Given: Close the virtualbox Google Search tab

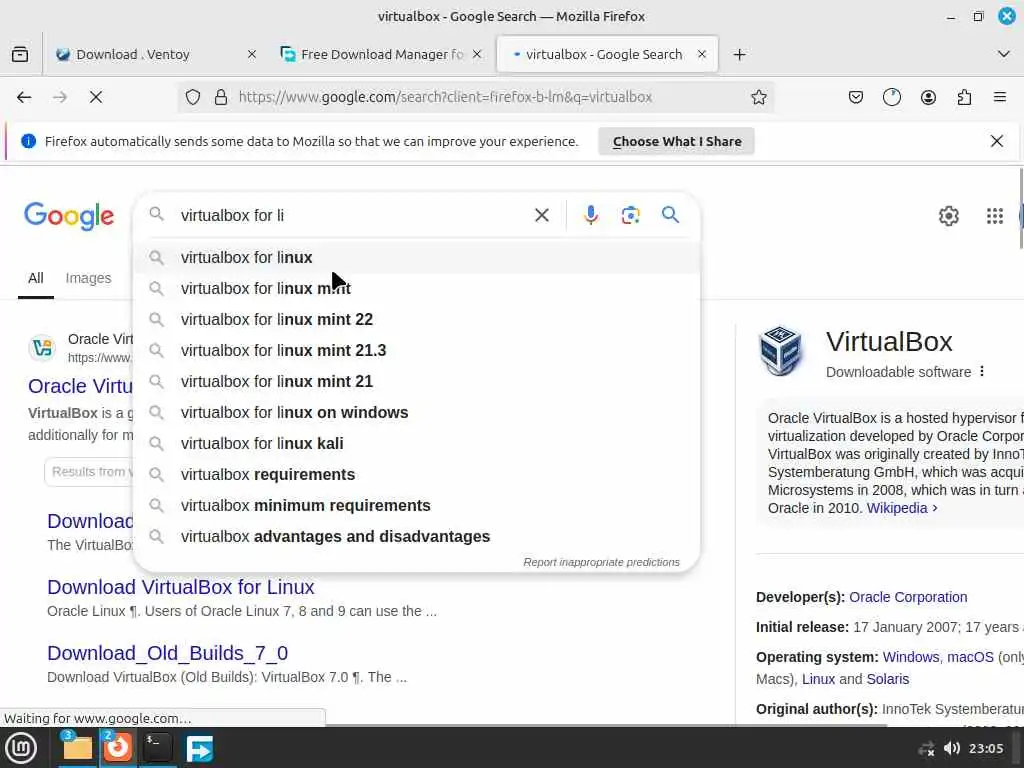Looking at the screenshot, I should coord(702,54).
